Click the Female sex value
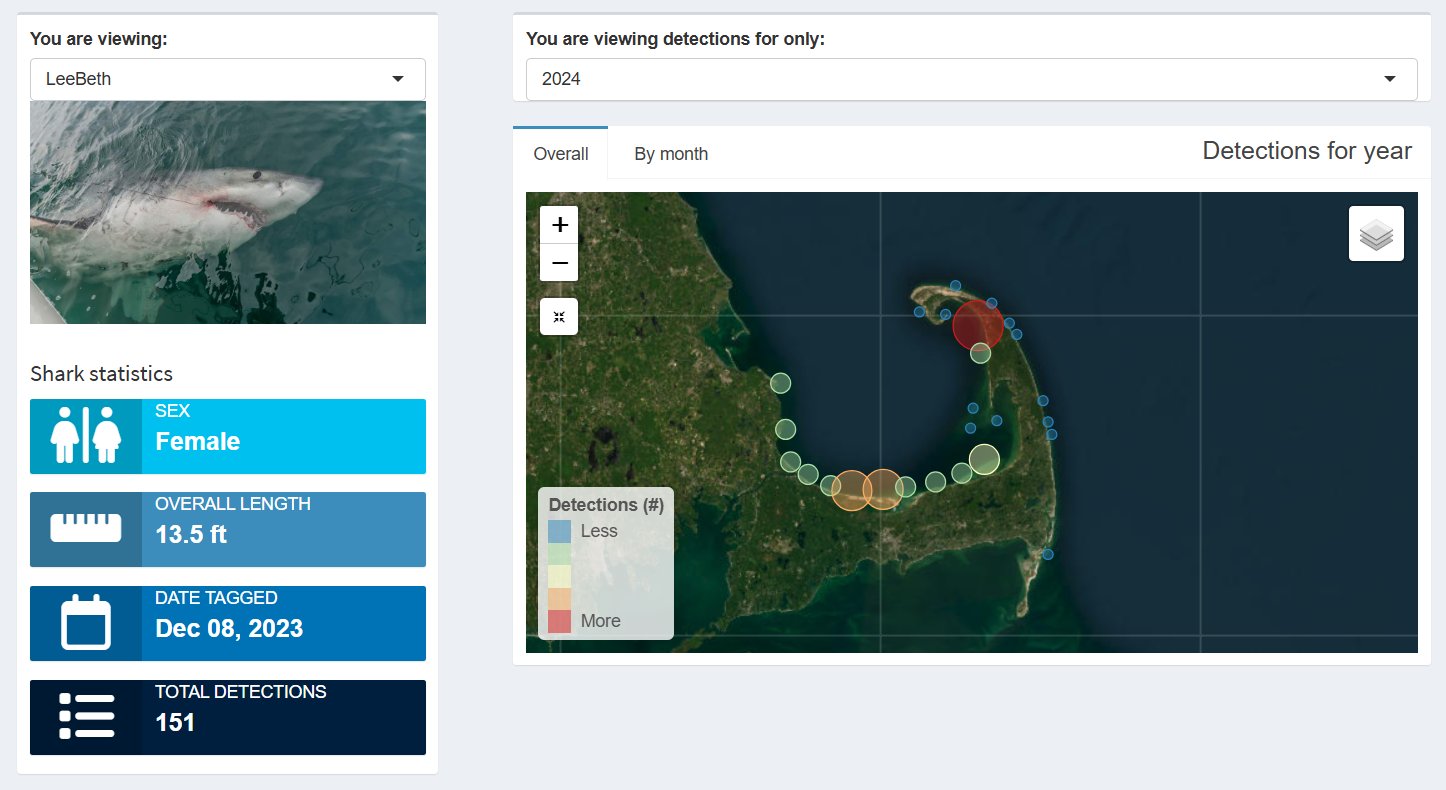 coord(197,441)
